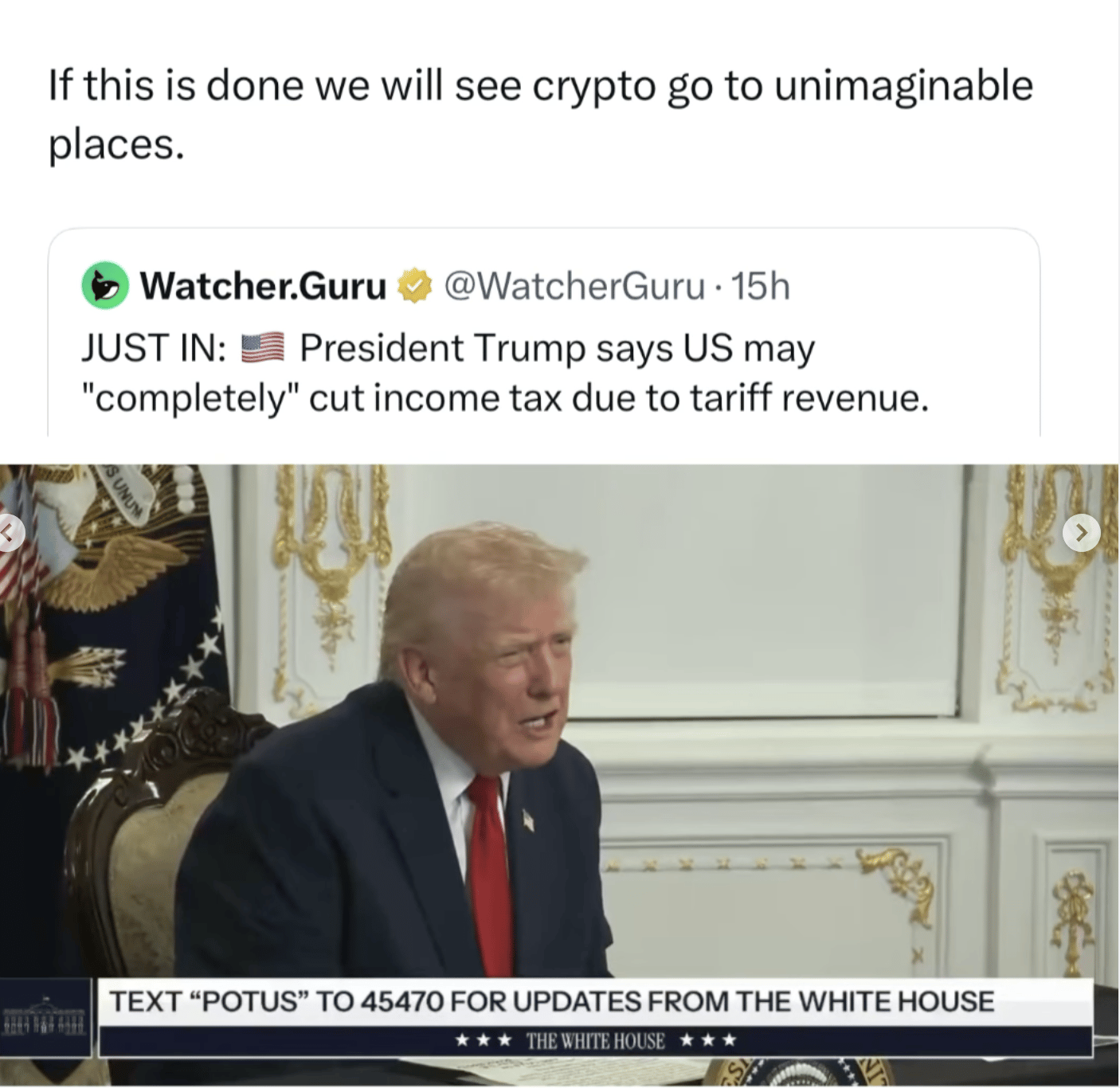Go back with left carousel chevron

pos(10,533)
